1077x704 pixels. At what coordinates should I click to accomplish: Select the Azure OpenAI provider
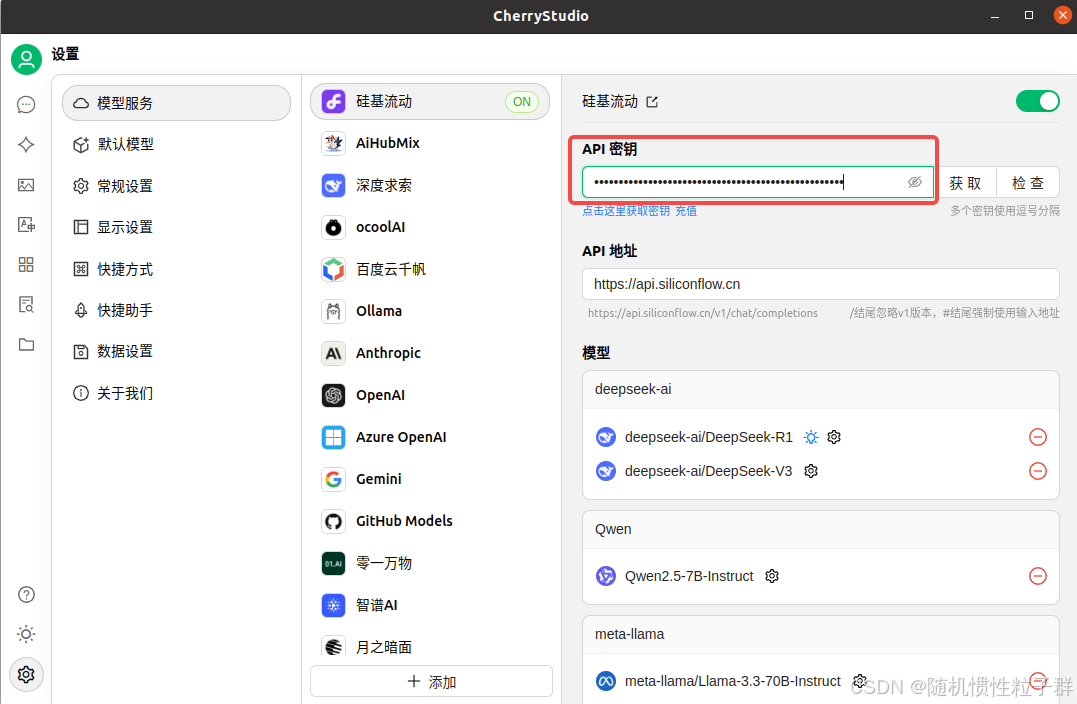point(430,437)
